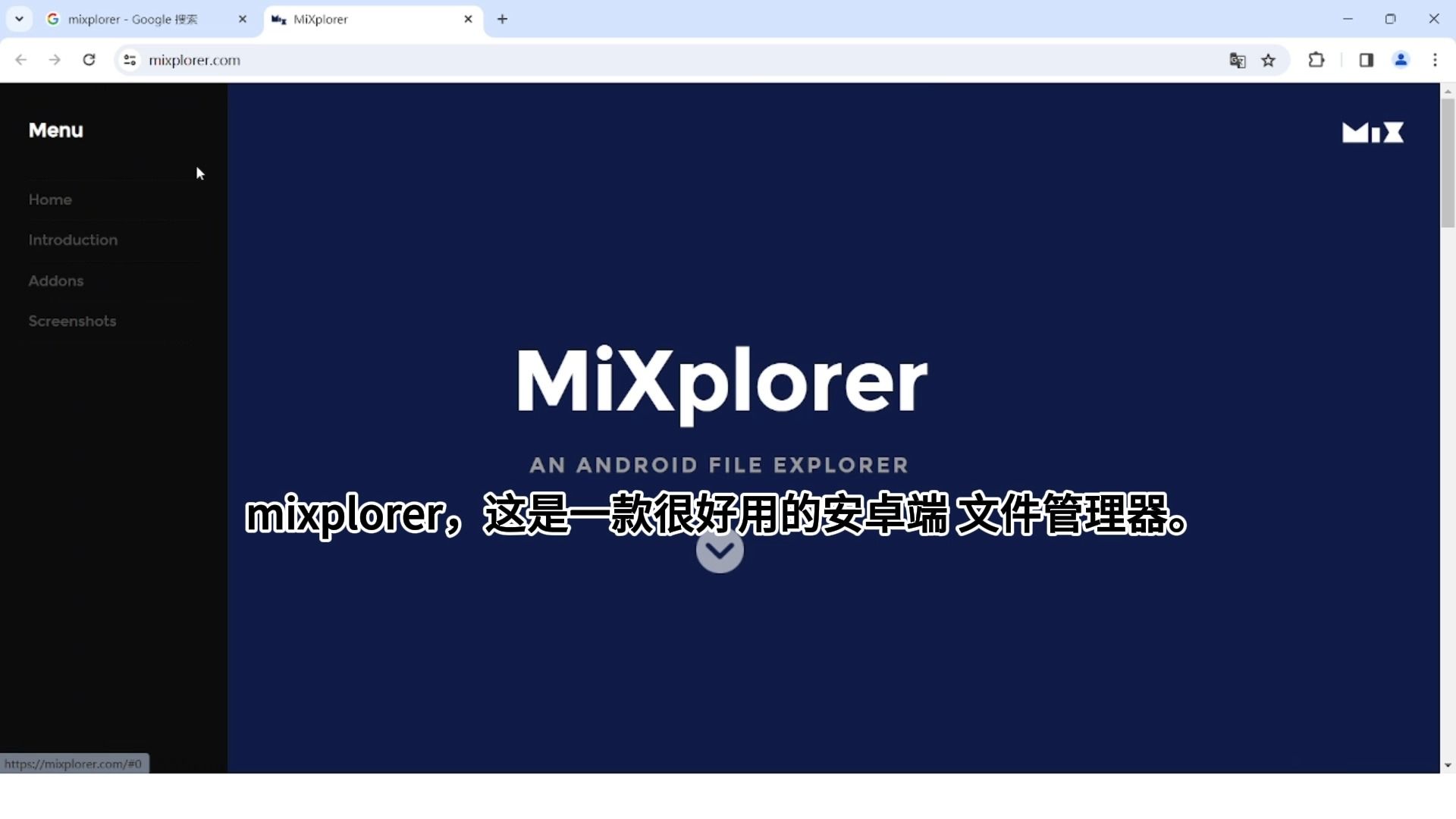
Task: Click the browser forward navigation arrow
Action: (x=55, y=60)
